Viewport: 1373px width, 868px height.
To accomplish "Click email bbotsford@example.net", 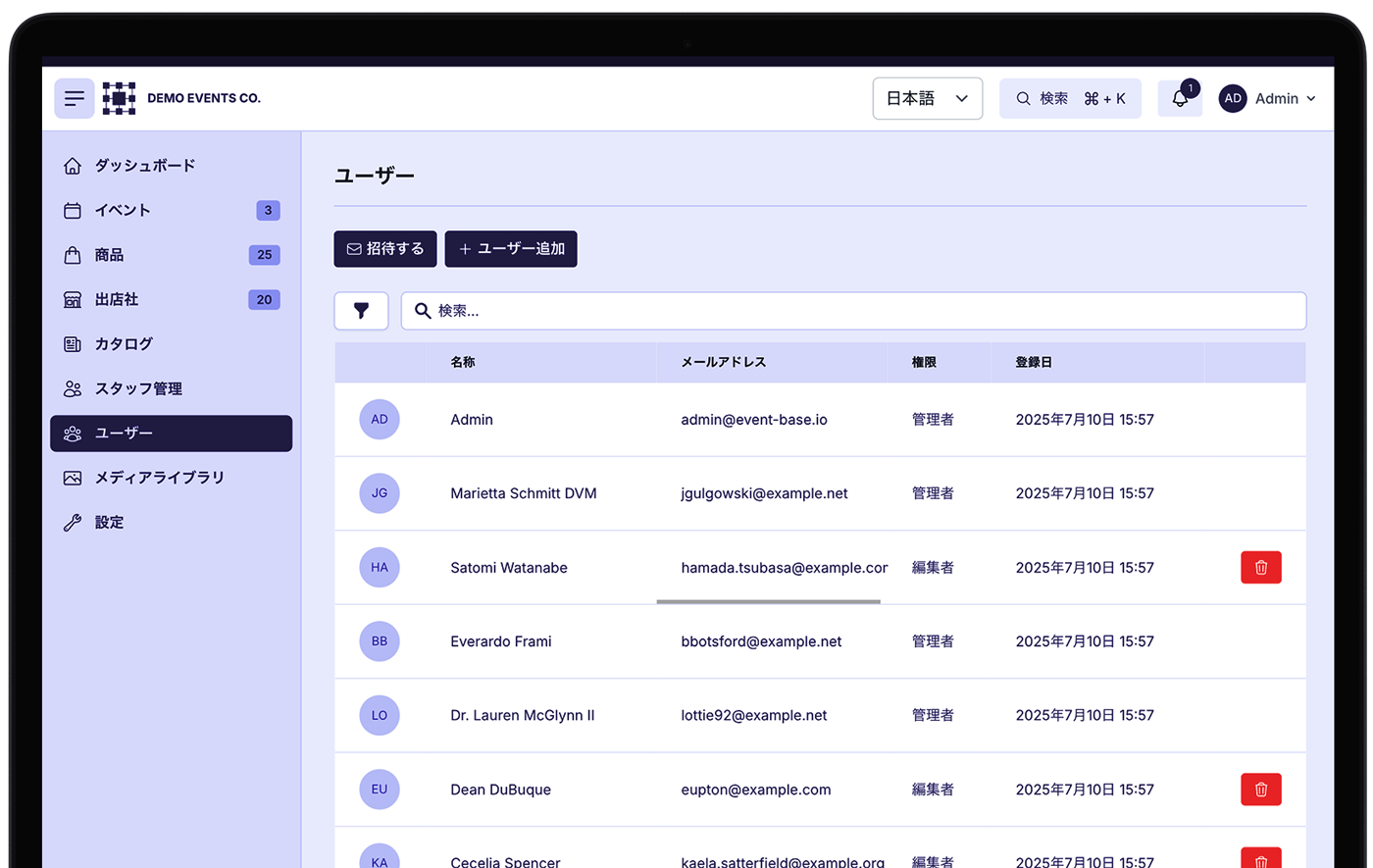I will pos(762,641).
